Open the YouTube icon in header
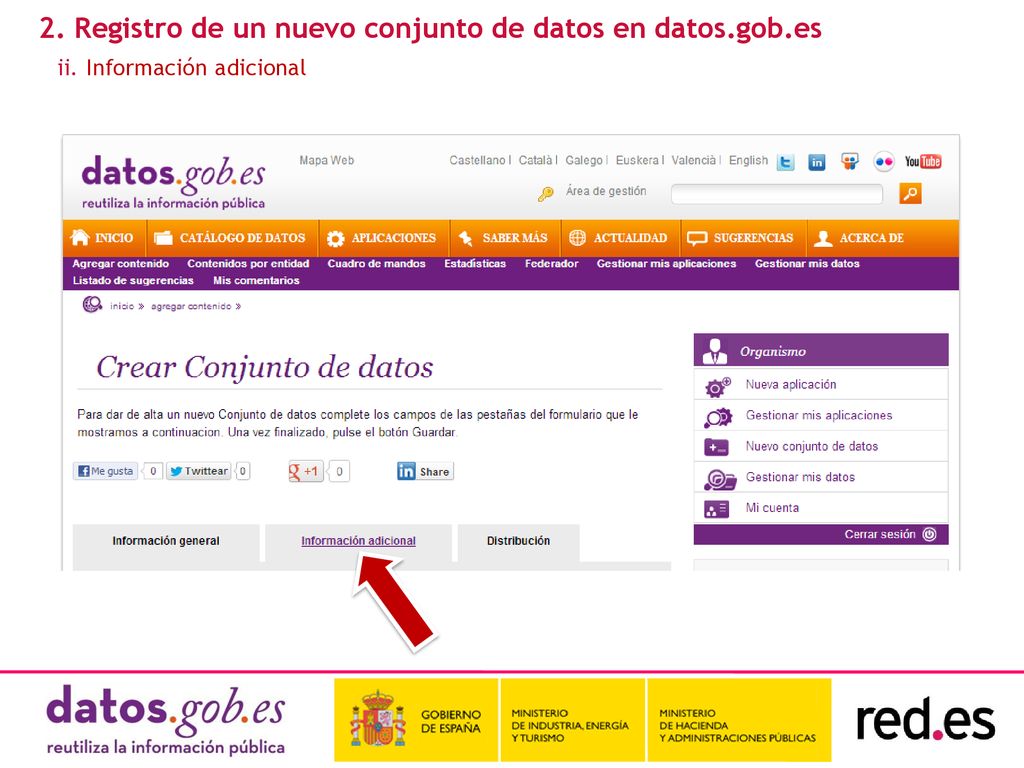The image size is (1024, 768). [x=923, y=161]
